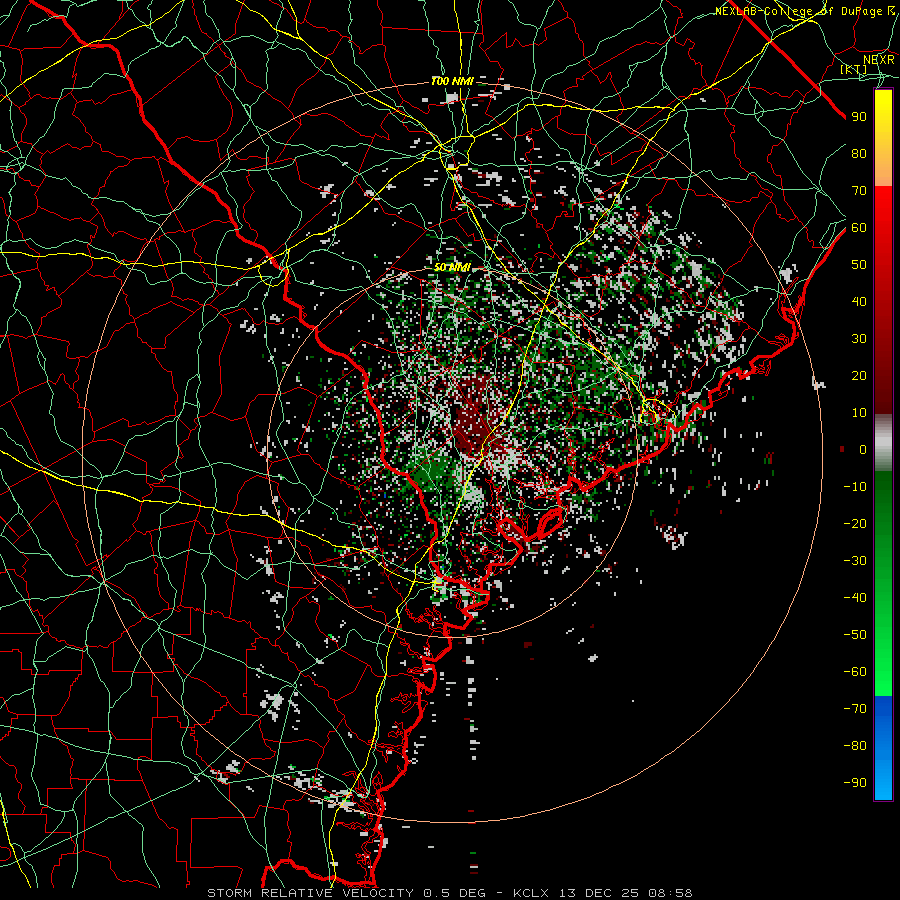Click the NEXR label above the scale
The height and width of the screenshot is (900, 900).
[879, 59]
